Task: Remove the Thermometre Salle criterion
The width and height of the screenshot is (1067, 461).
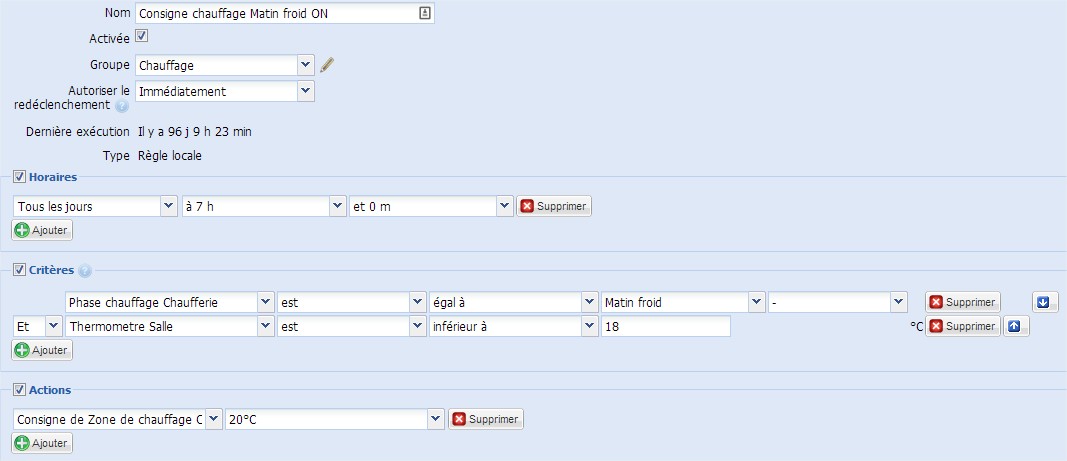Action: pos(963,326)
